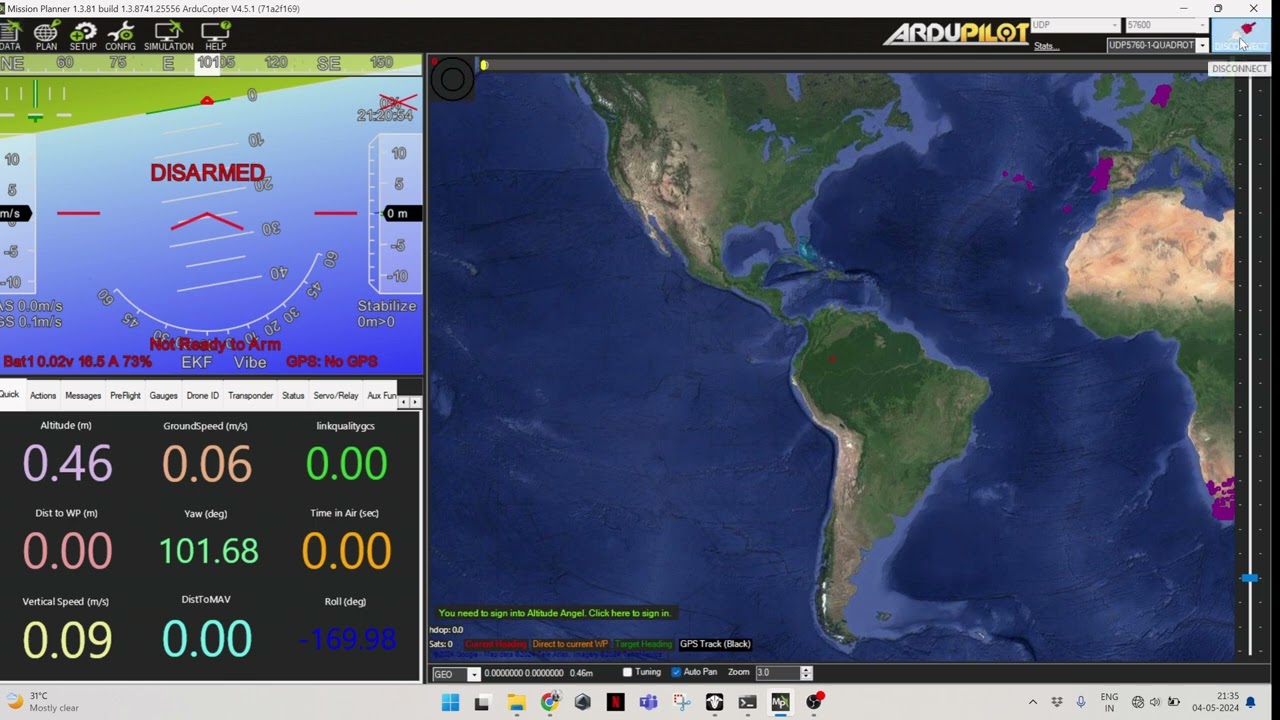Screen dimensions: 1280x720
Task: Open the SETUP screen
Action: pyautogui.click(x=83, y=37)
